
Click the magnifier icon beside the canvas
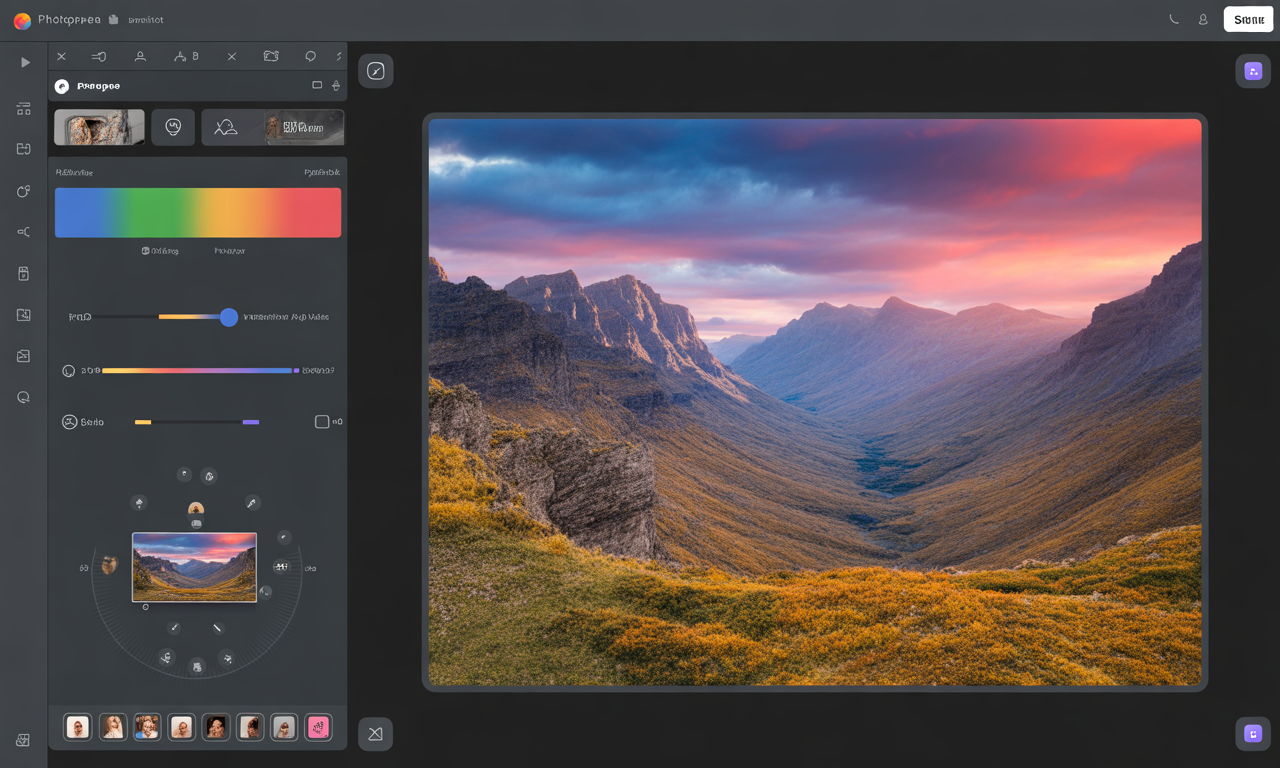(376, 70)
